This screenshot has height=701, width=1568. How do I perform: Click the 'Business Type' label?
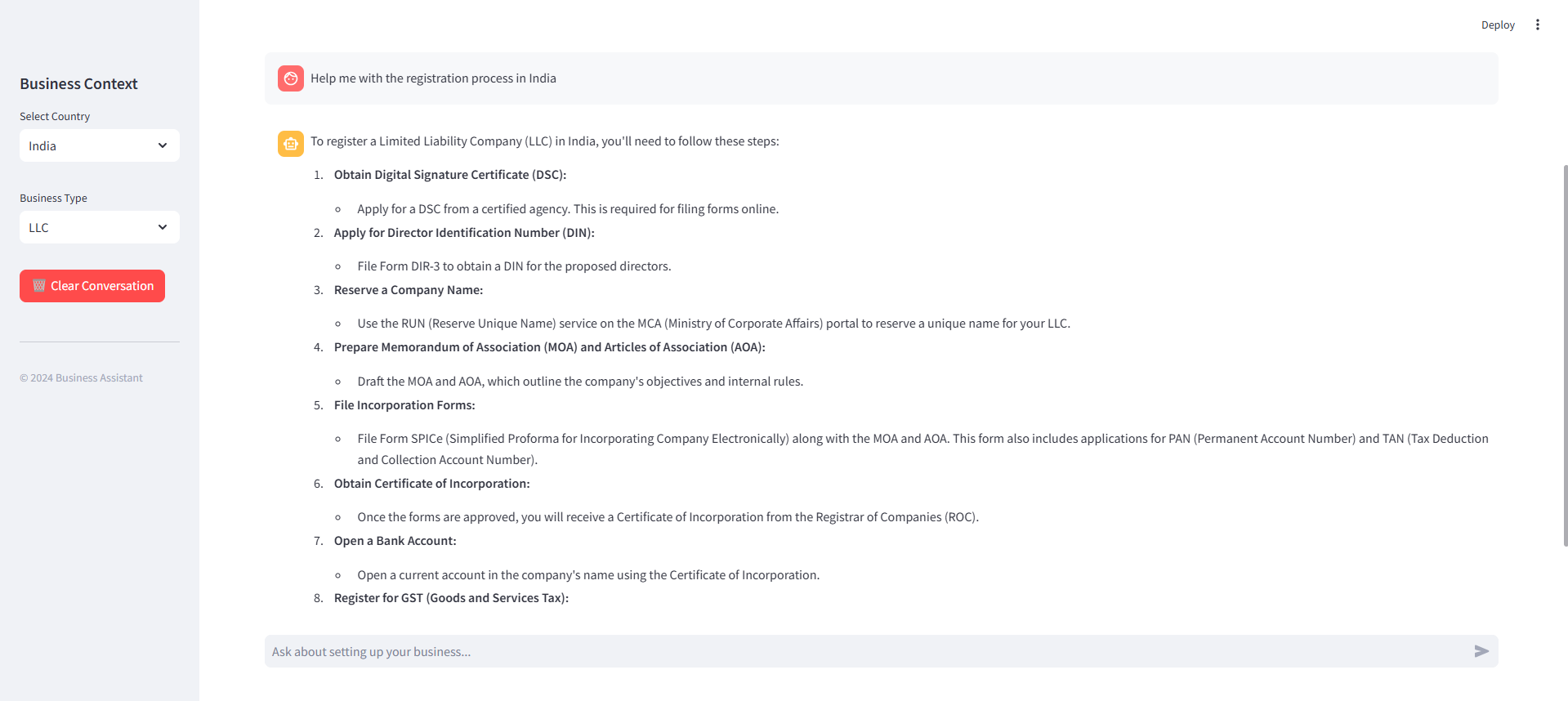[53, 199]
